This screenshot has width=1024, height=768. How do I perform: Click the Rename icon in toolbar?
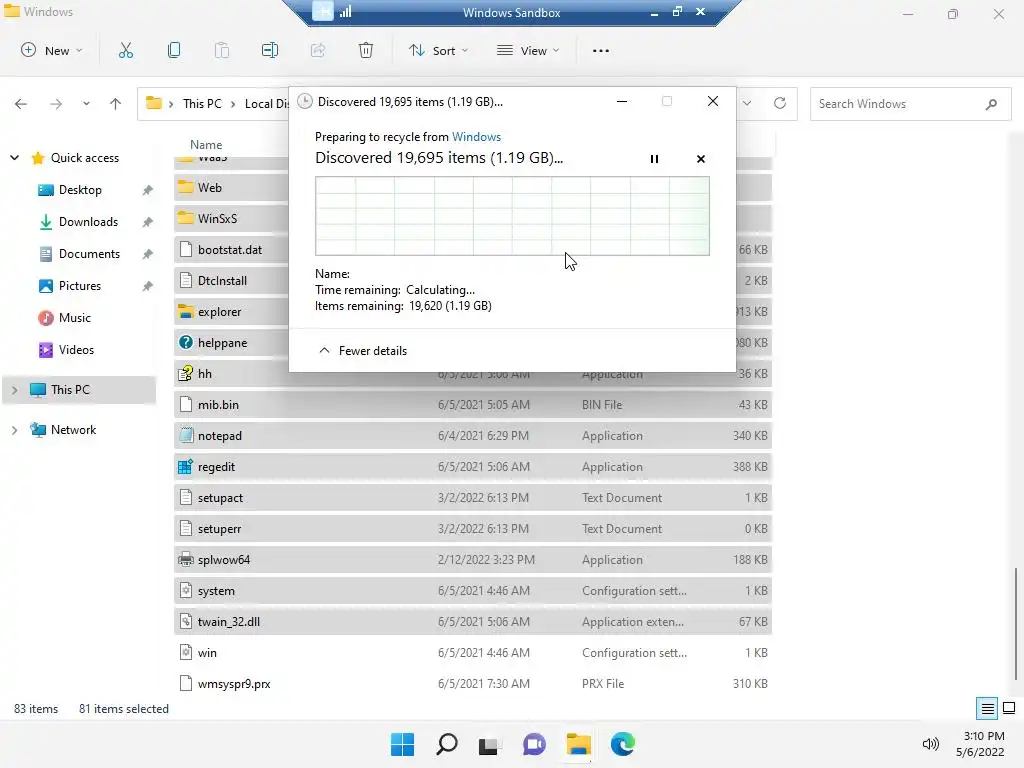coord(270,50)
